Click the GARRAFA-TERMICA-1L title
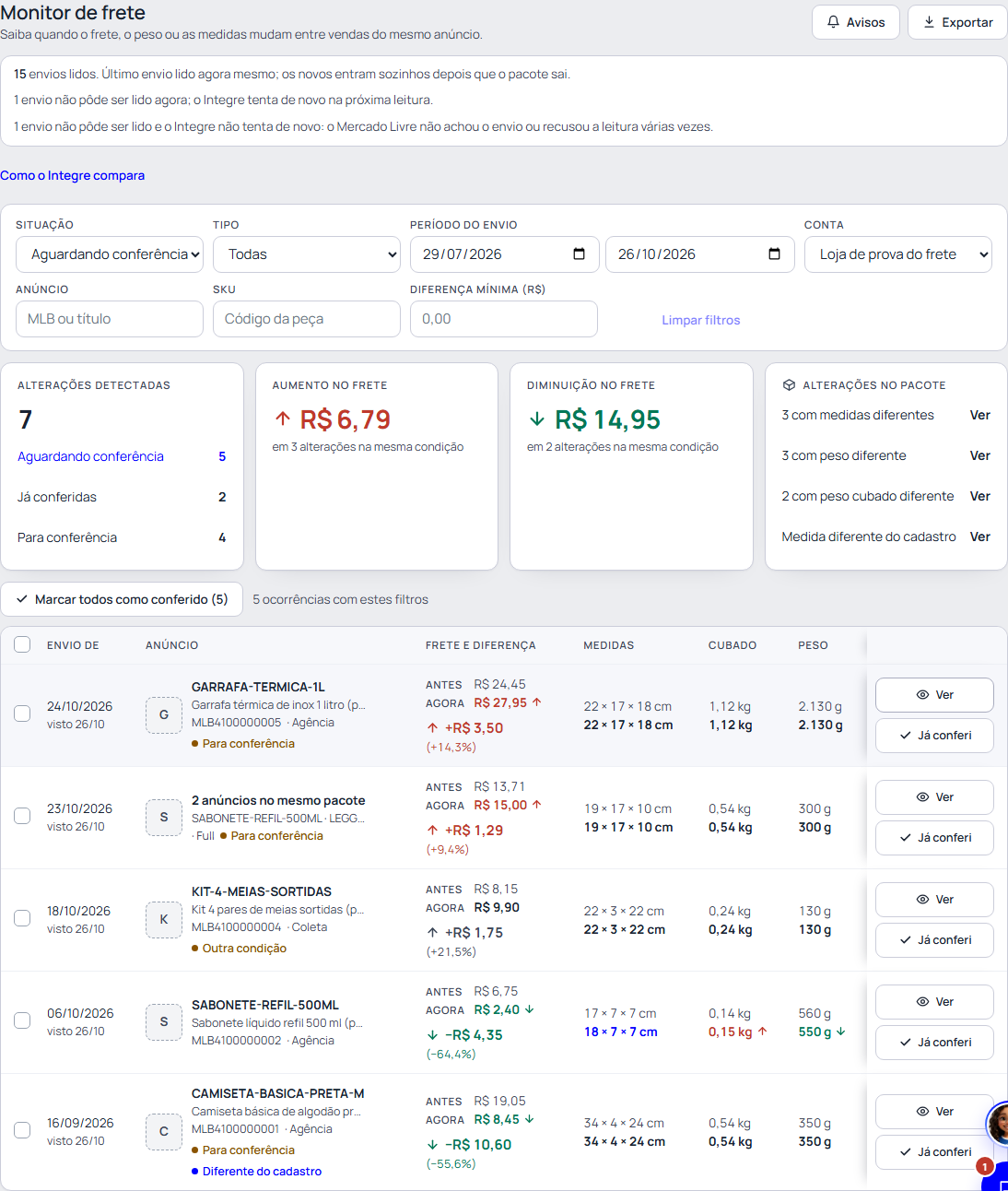The width and height of the screenshot is (1008, 1191). pyautogui.click(x=258, y=687)
